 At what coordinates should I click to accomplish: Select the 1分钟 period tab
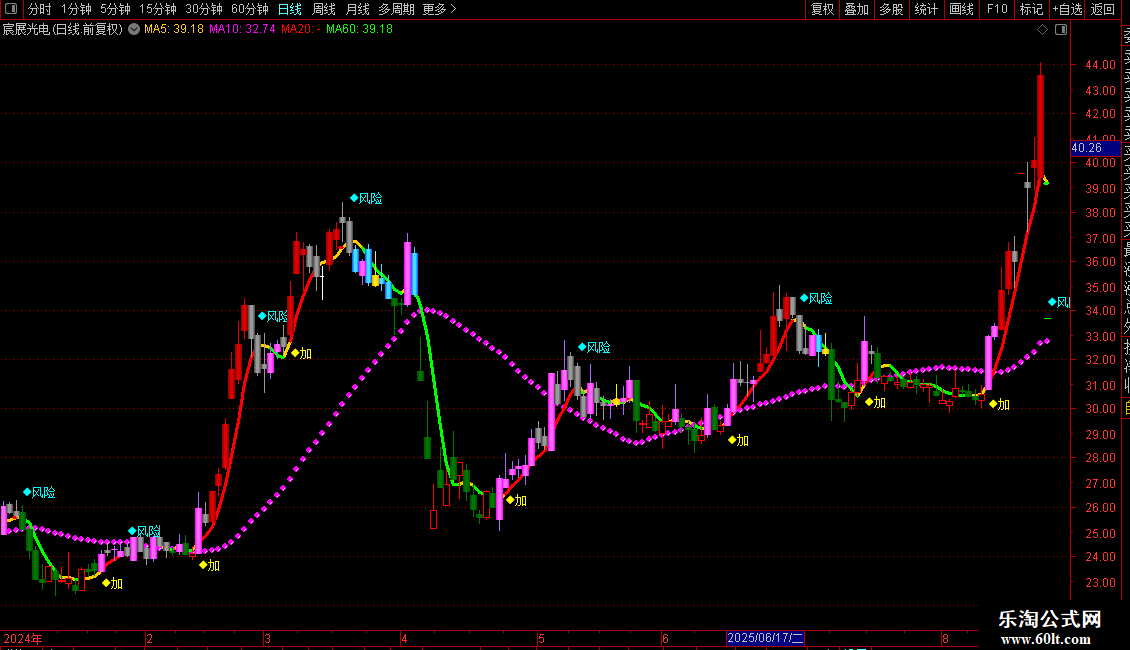[76, 9]
